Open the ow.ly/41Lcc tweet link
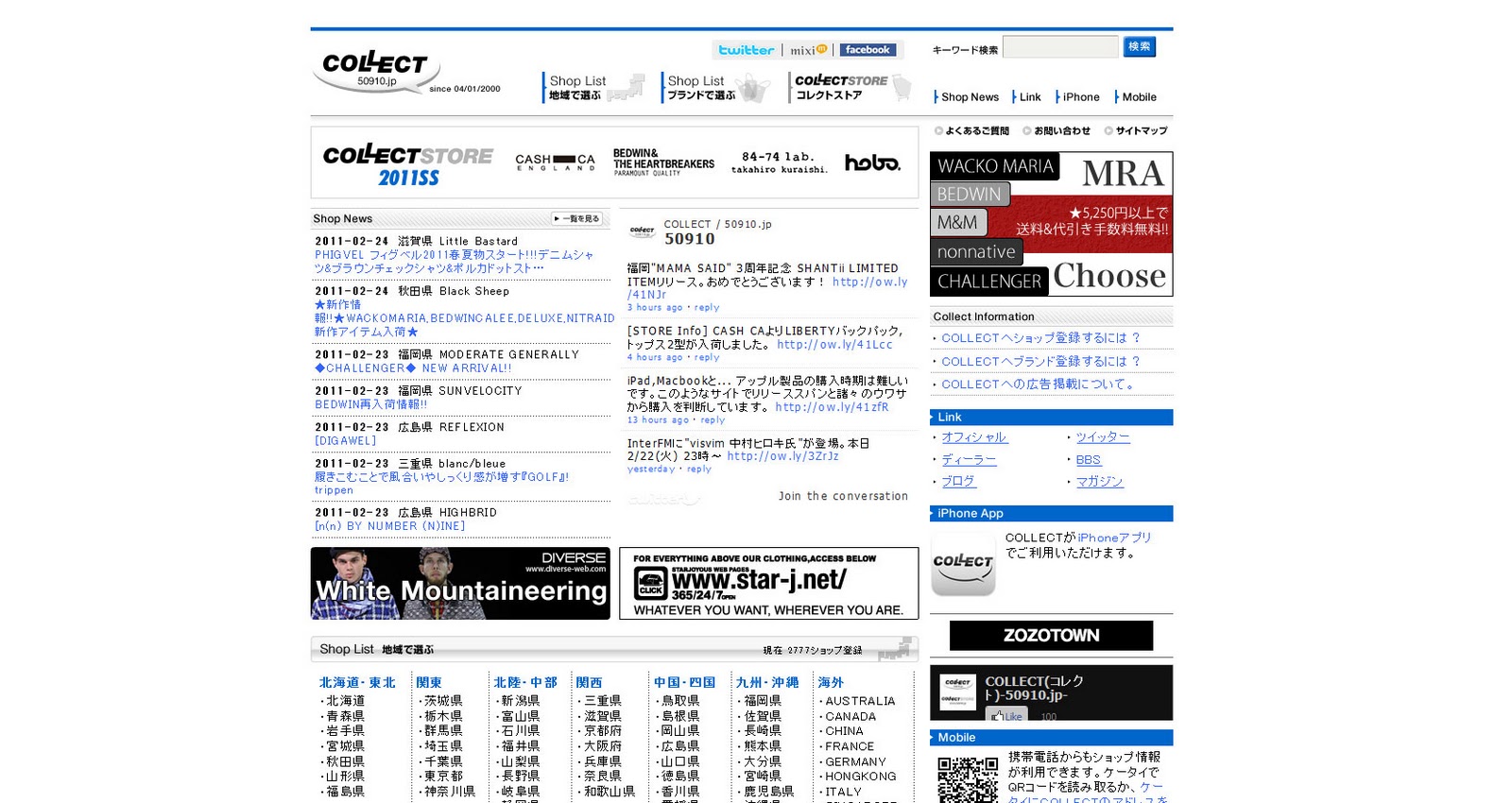 834,345
